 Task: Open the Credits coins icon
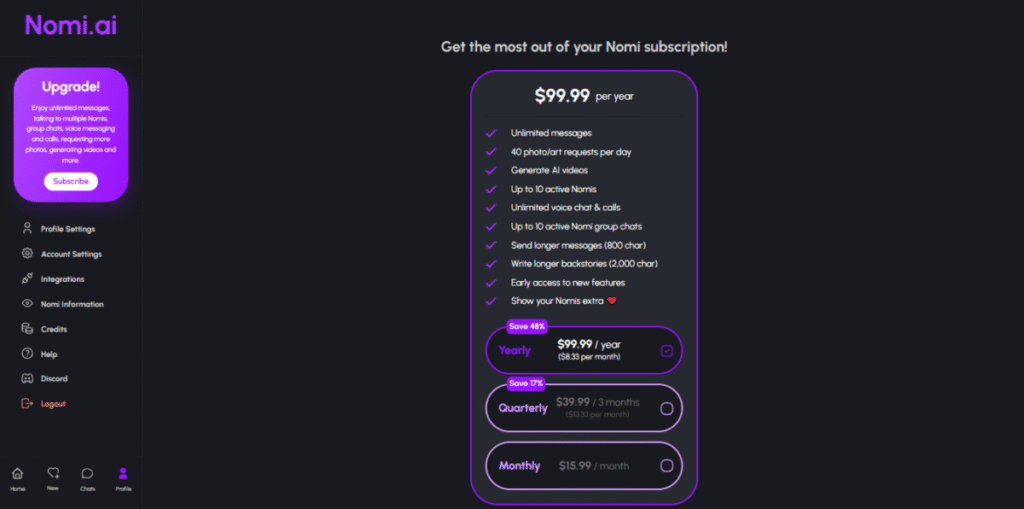(27, 329)
